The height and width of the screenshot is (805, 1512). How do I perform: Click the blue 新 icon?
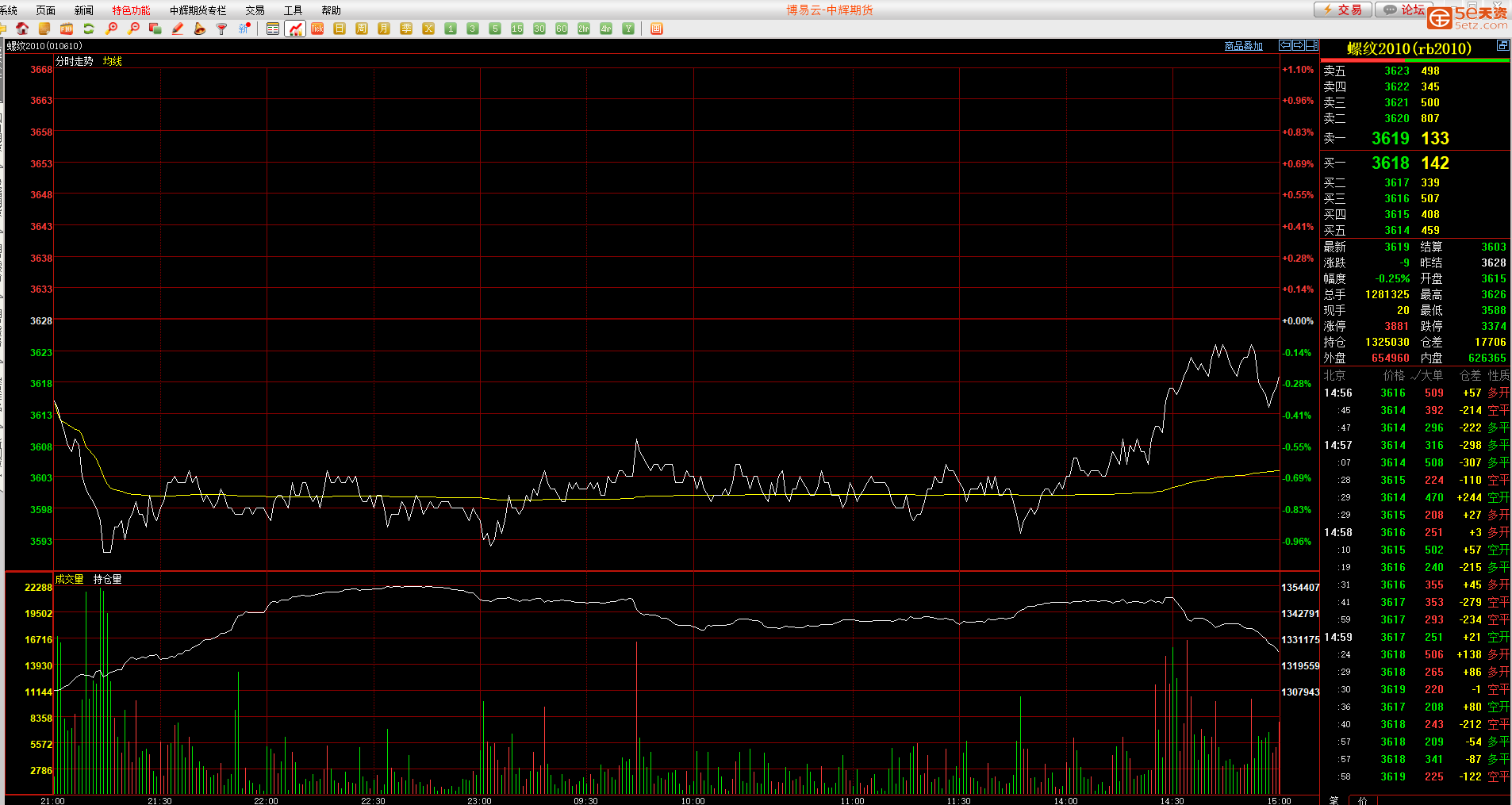coord(244,29)
